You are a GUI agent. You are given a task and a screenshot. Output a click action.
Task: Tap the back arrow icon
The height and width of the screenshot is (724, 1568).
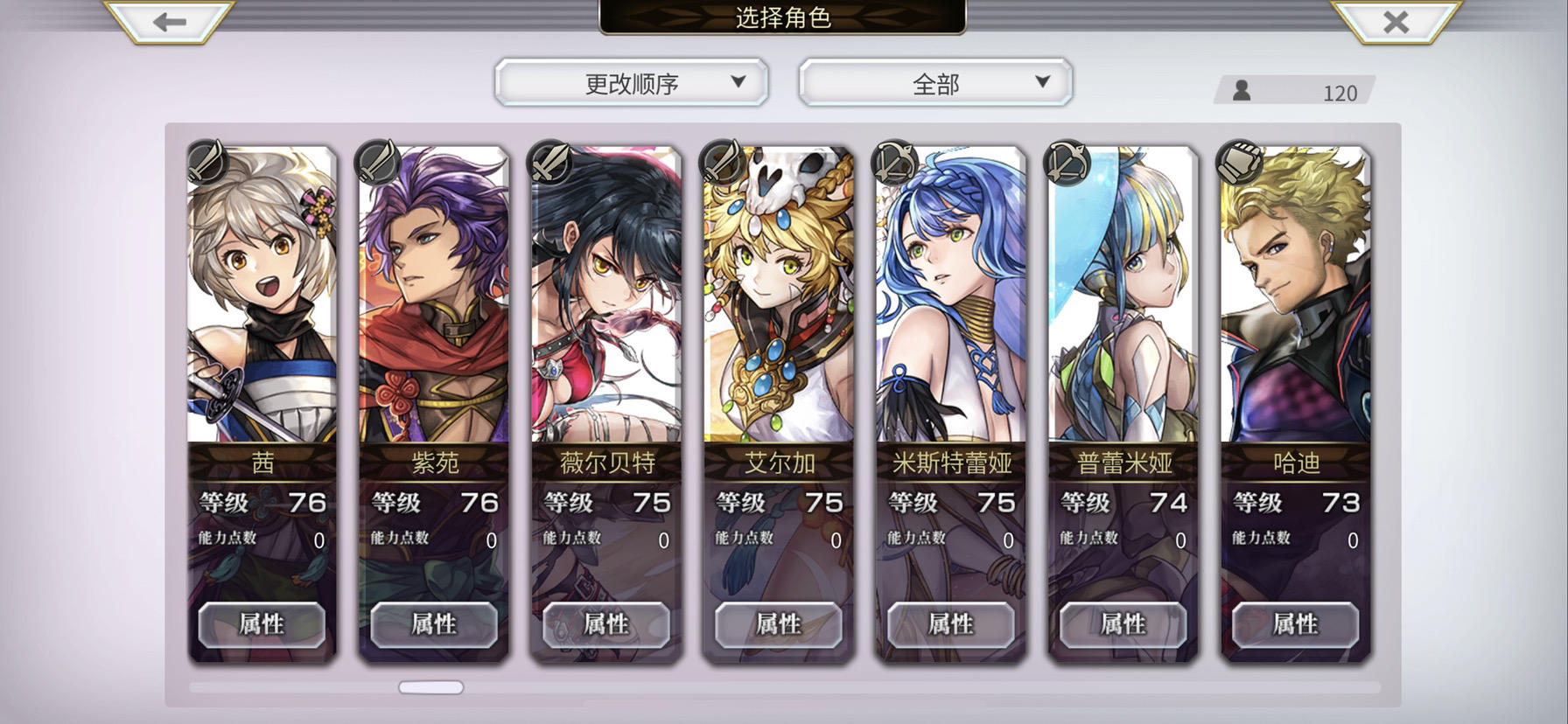click(x=170, y=21)
